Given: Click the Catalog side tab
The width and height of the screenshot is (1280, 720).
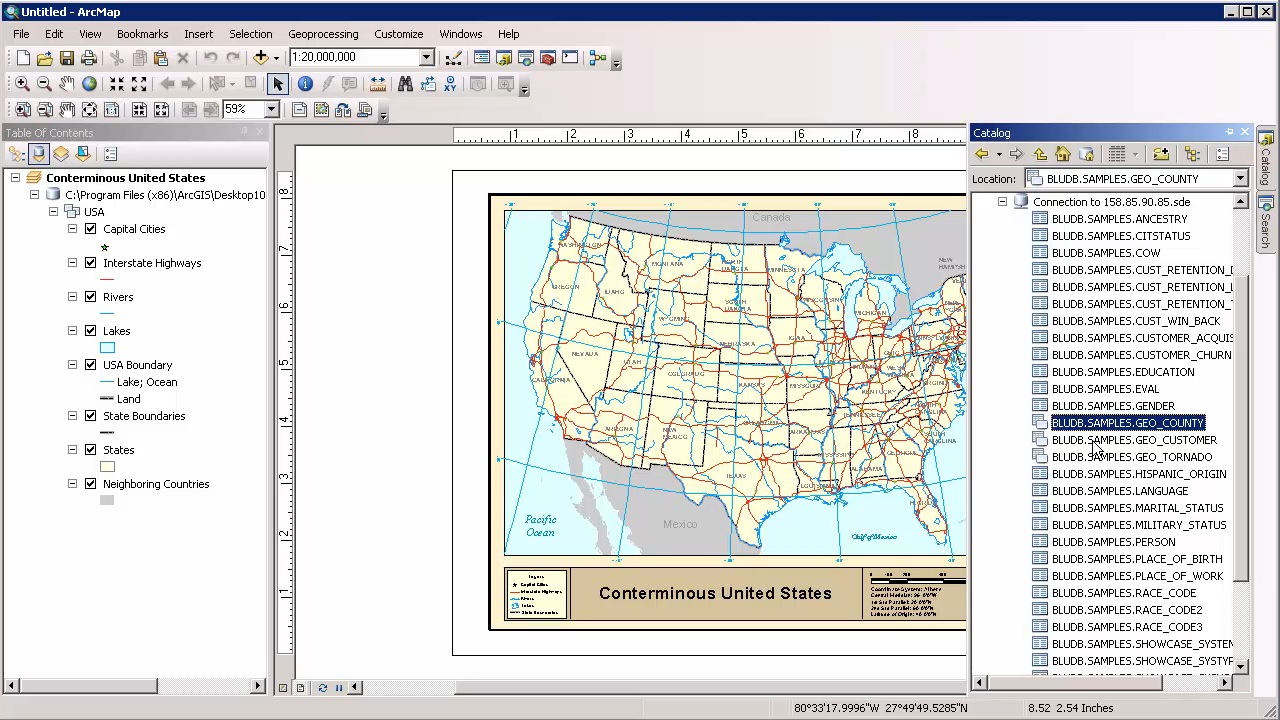Looking at the screenshot, I should [x=1265, y=158].
